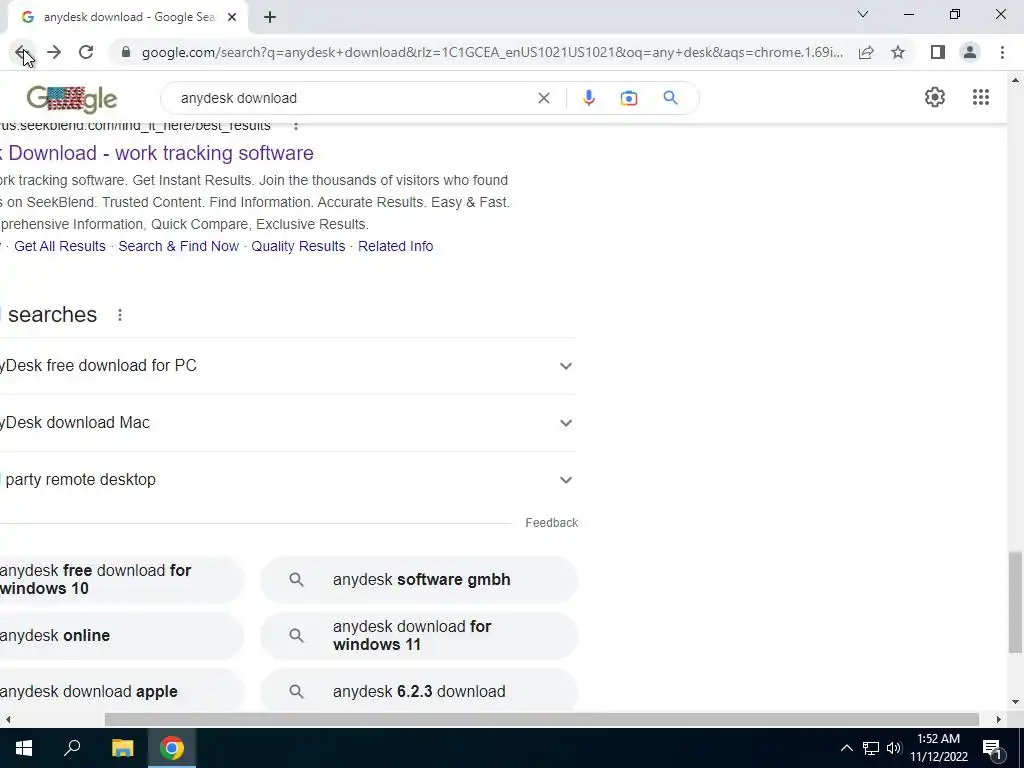Click the browser forward arrow
Viewport: 1024px width, 768px height.
54,52
